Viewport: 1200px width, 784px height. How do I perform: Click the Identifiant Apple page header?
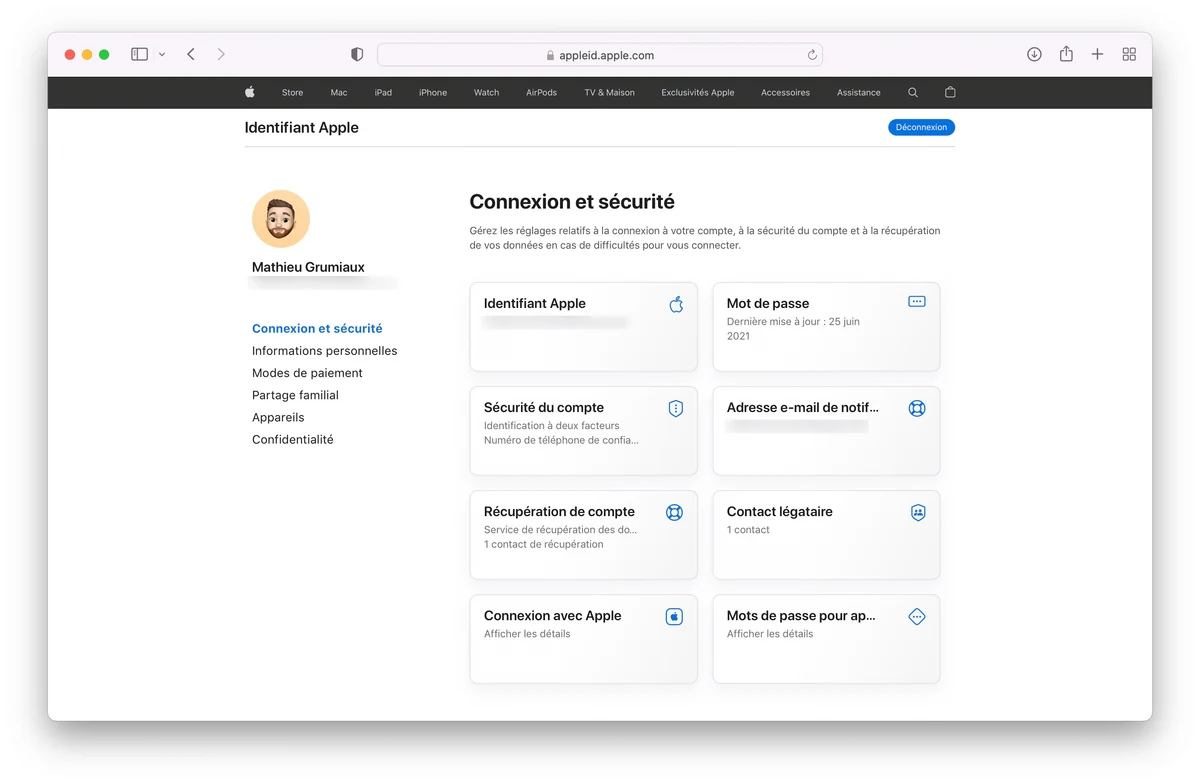pos(301,128)
